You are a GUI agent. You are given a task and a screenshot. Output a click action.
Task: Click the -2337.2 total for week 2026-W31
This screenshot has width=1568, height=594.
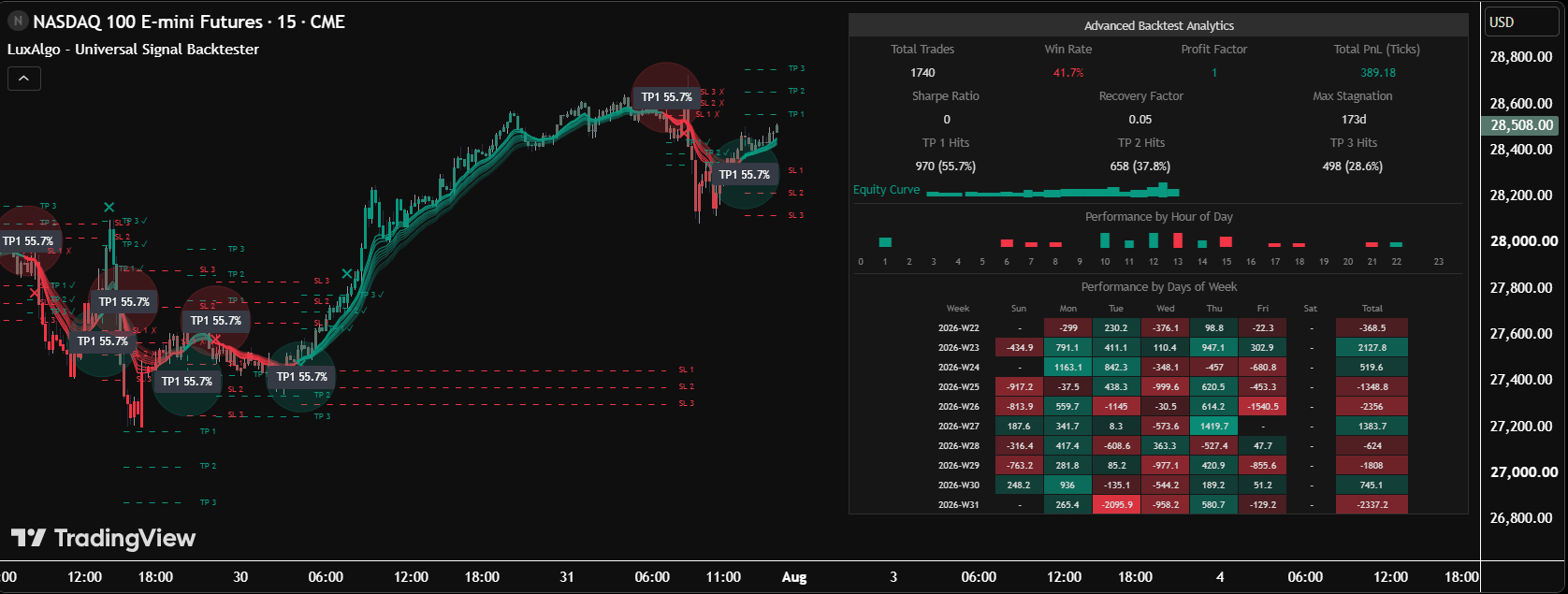tap(1372, 505)
